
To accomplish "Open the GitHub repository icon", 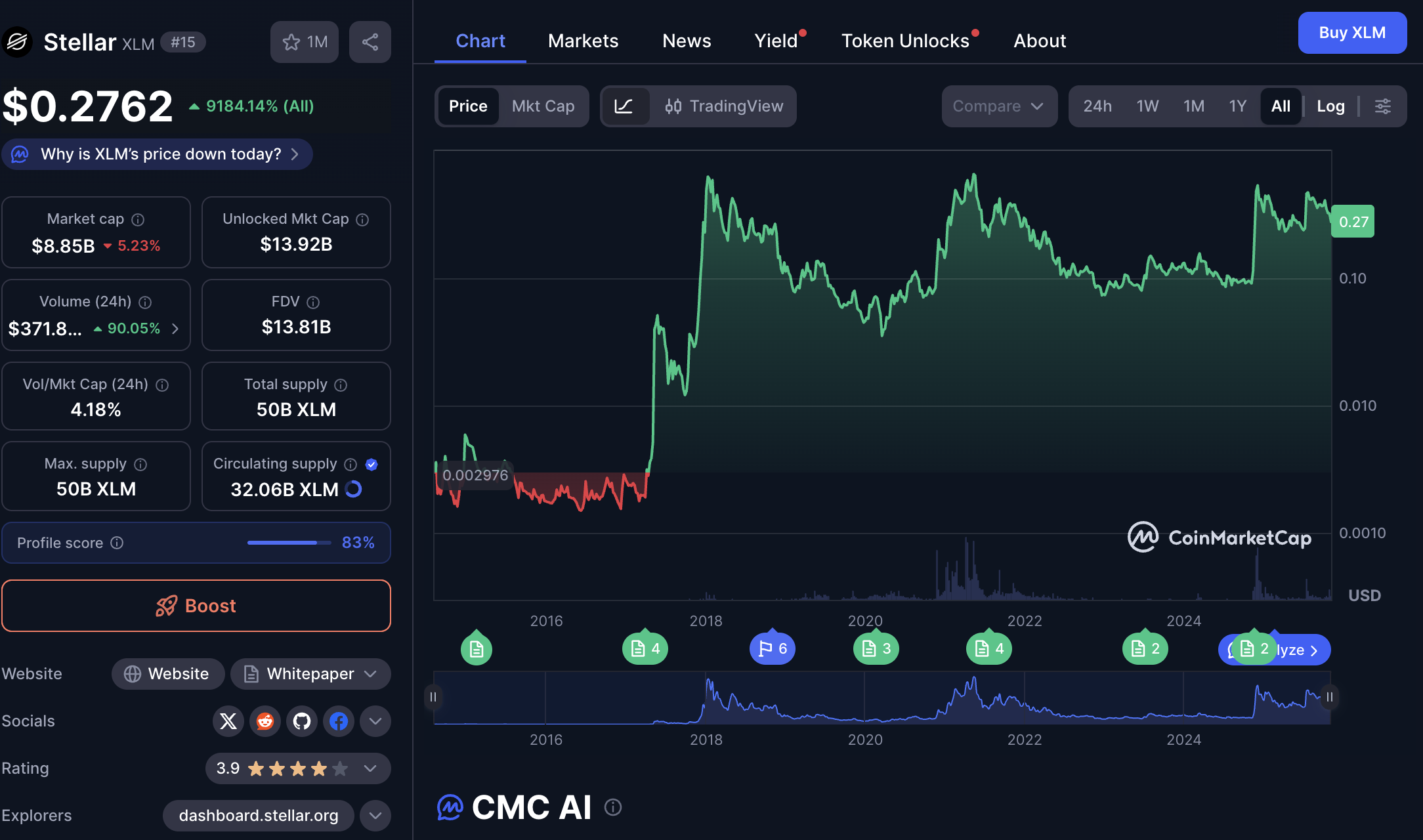I will coord(302,721).
